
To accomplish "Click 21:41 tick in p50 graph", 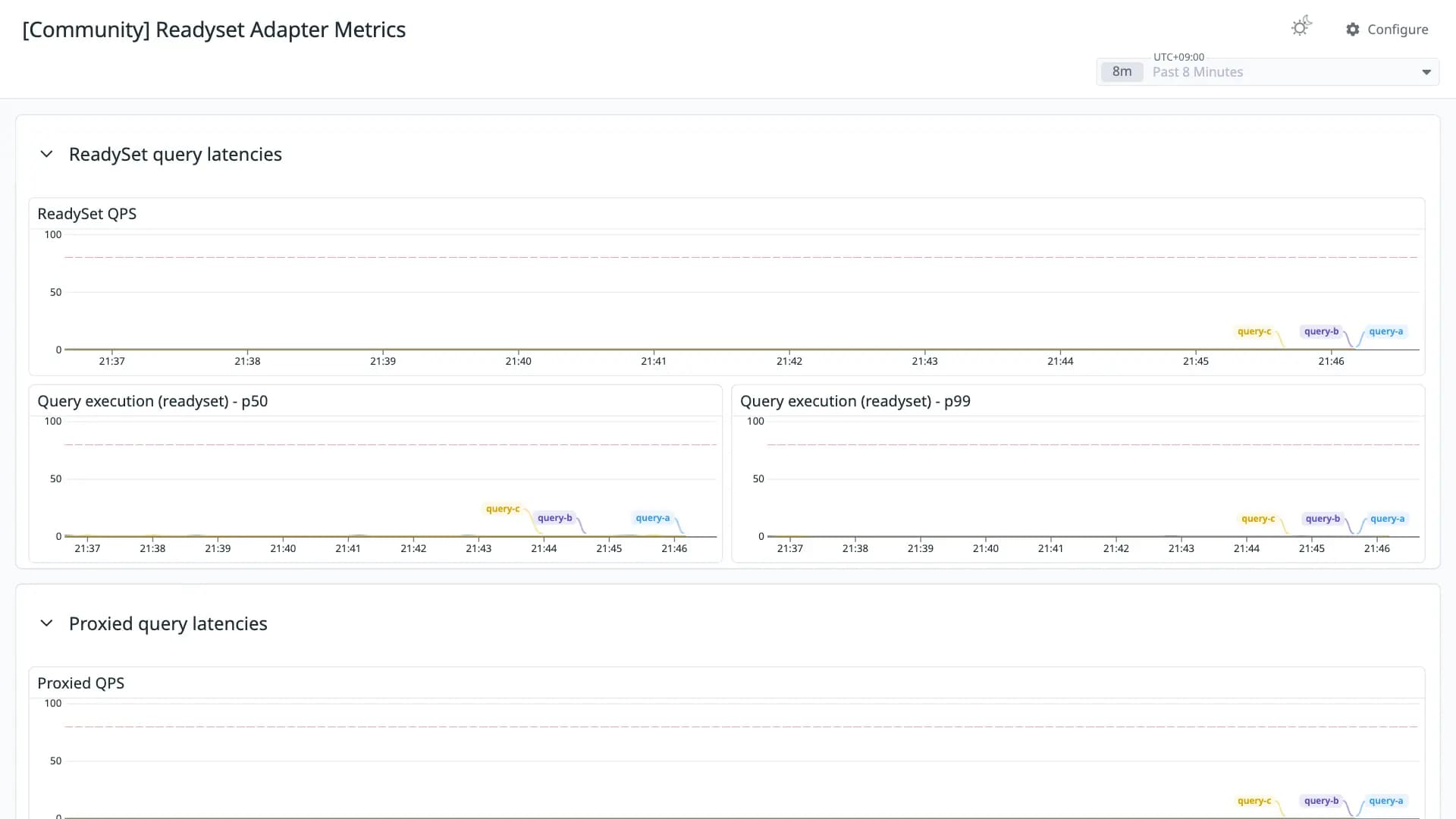I will coord(348,548).
